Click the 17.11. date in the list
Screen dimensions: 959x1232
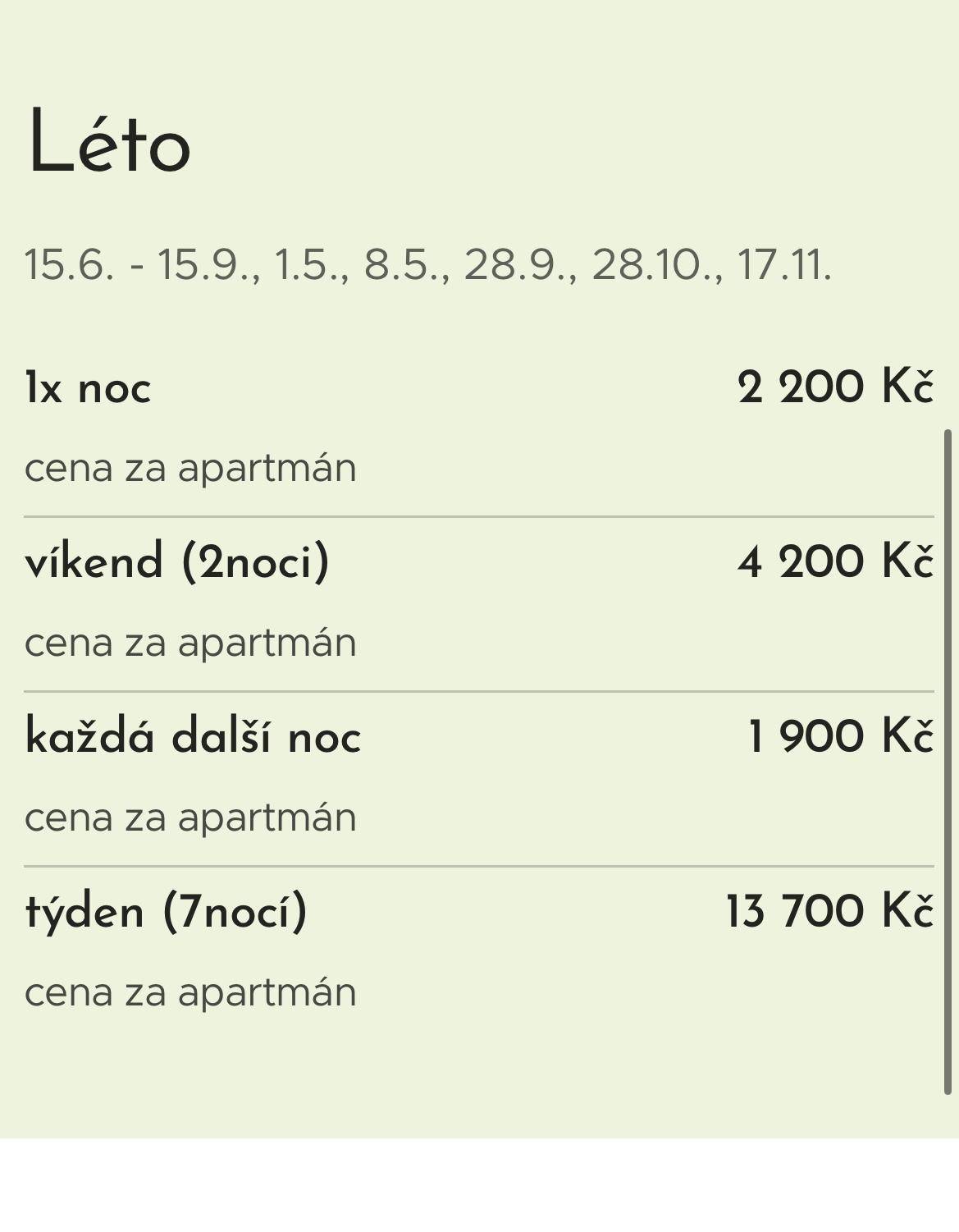784,265
